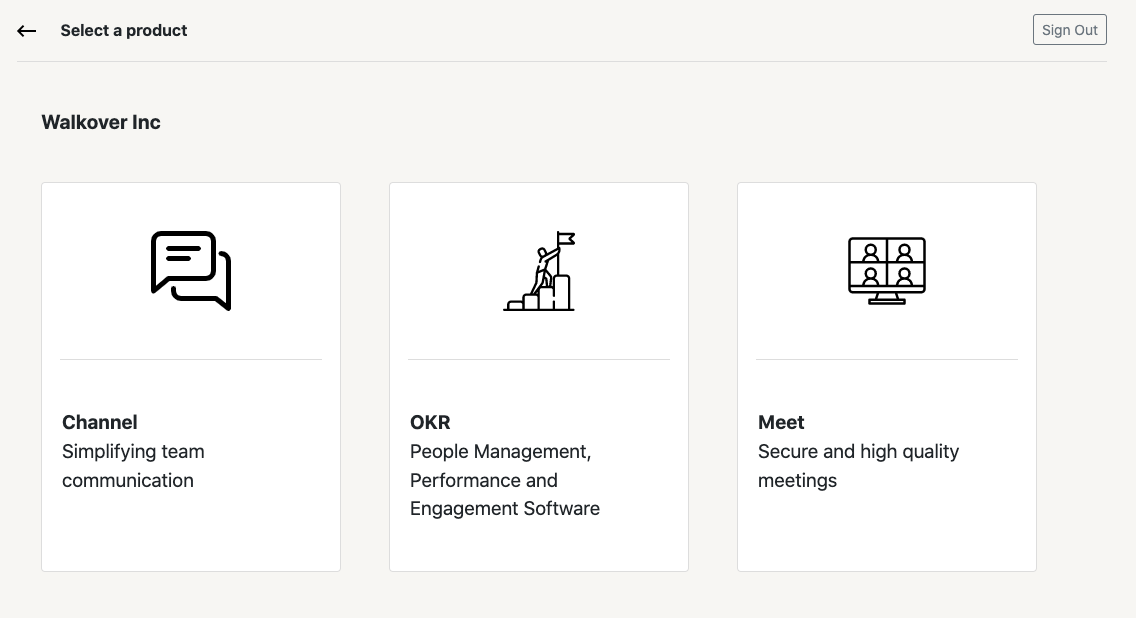Click the divider line in OKR card
Viewport: 1136px width, 618px height.
539,359
